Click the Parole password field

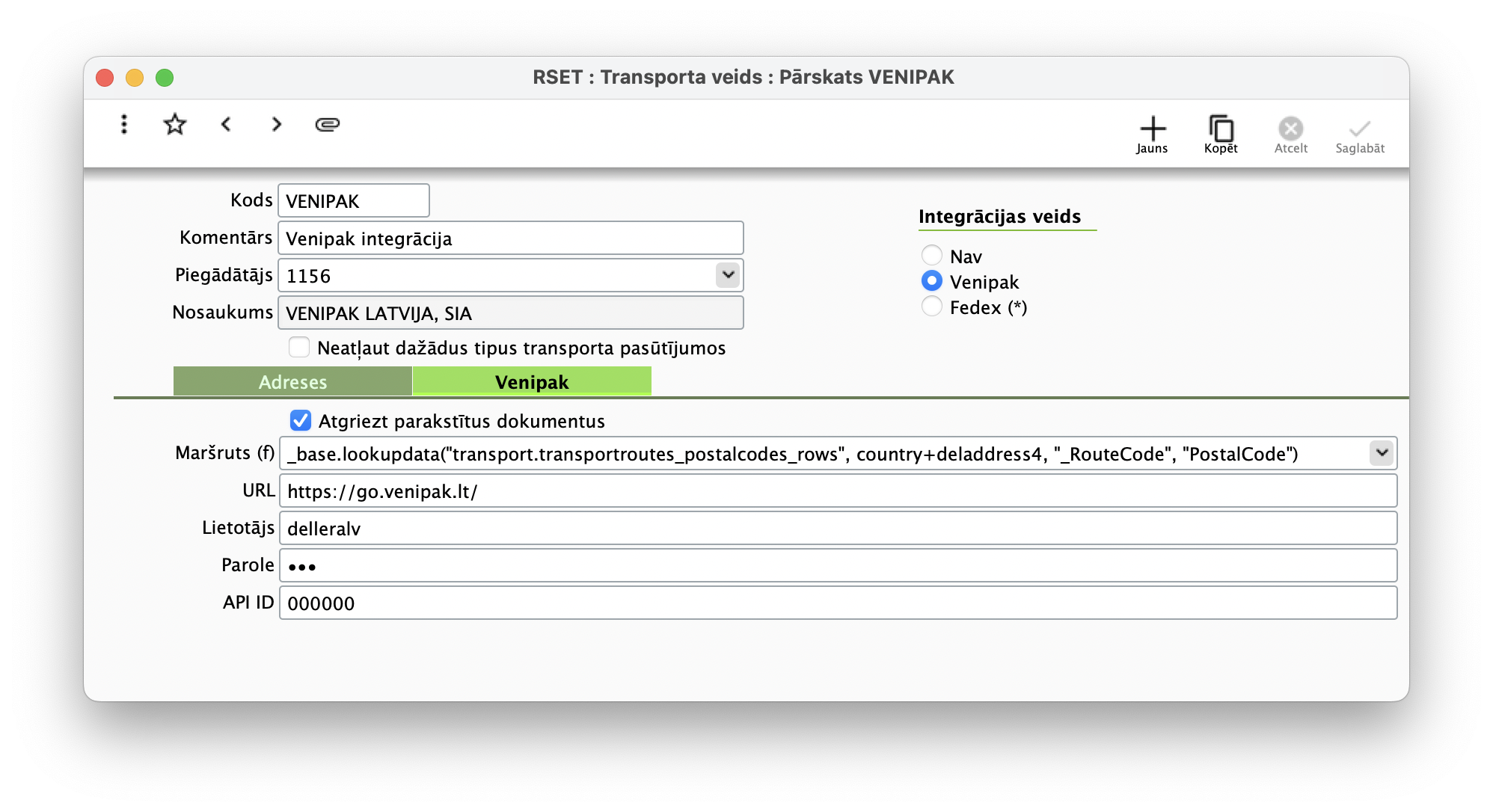coord(838,566)
